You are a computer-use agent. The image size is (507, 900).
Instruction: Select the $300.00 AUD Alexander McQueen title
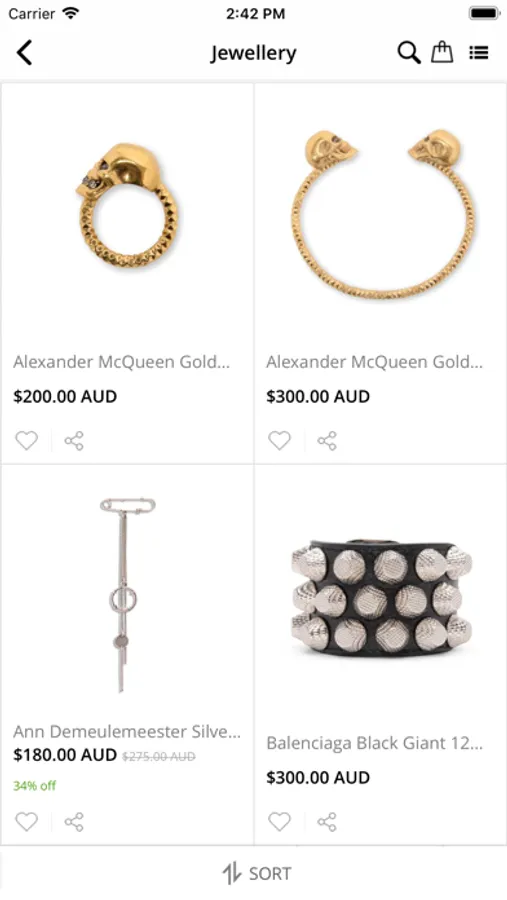point(374,362)
